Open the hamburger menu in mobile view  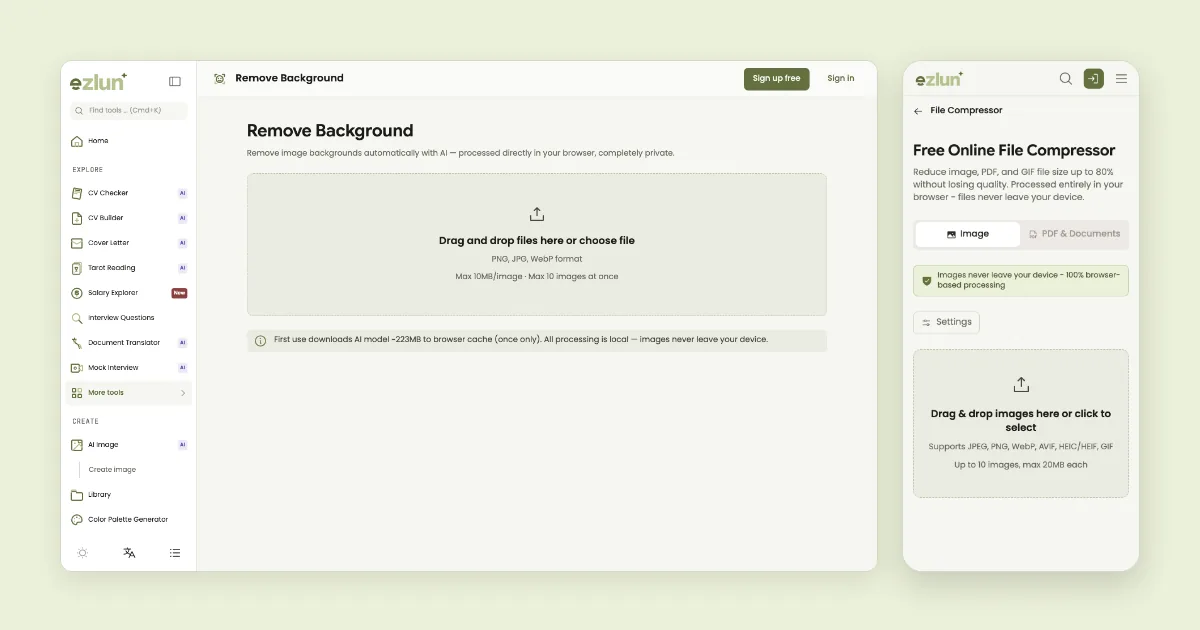pos(1121,79)
